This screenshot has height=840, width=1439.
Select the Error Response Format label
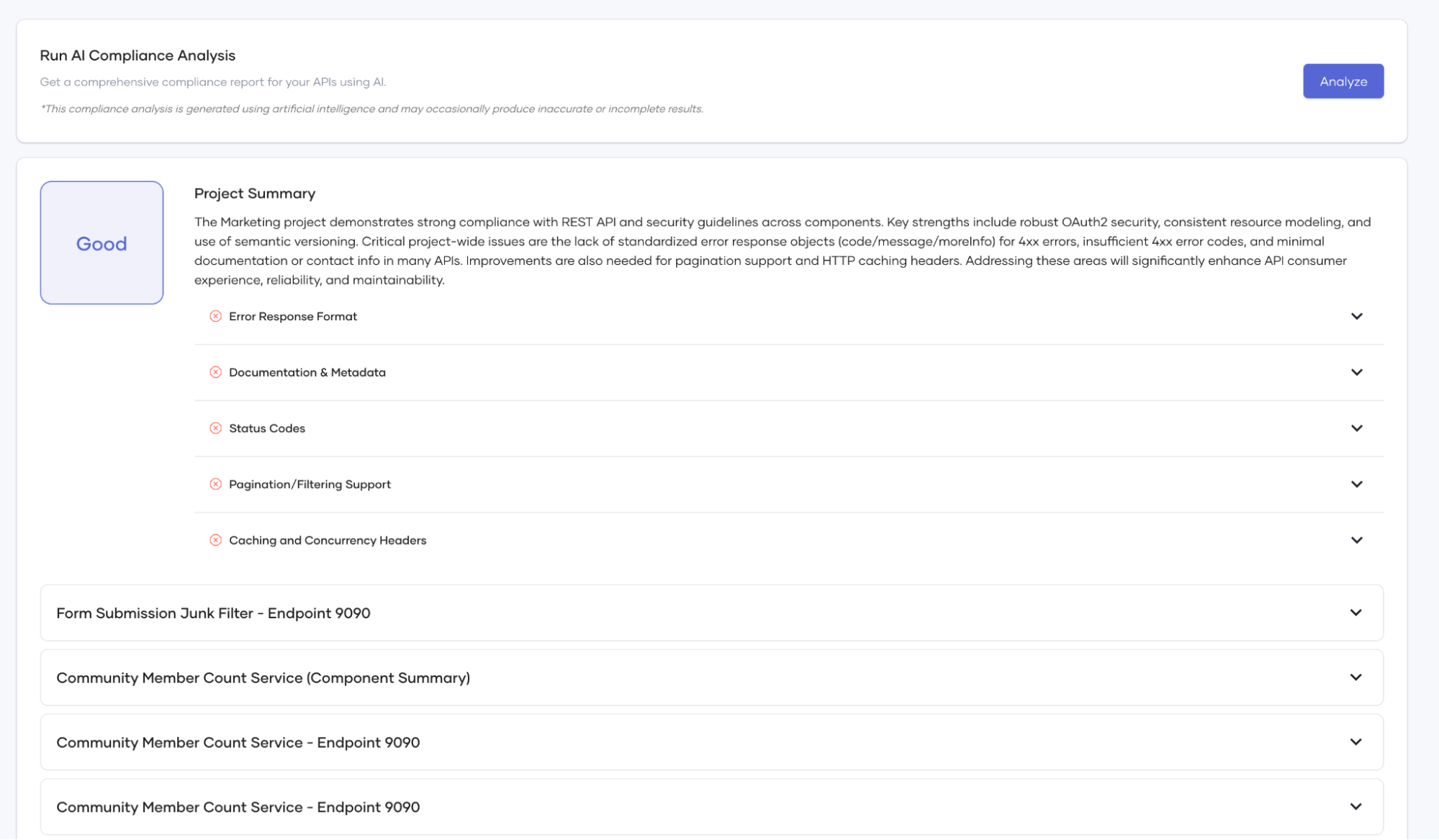[292, 317]
